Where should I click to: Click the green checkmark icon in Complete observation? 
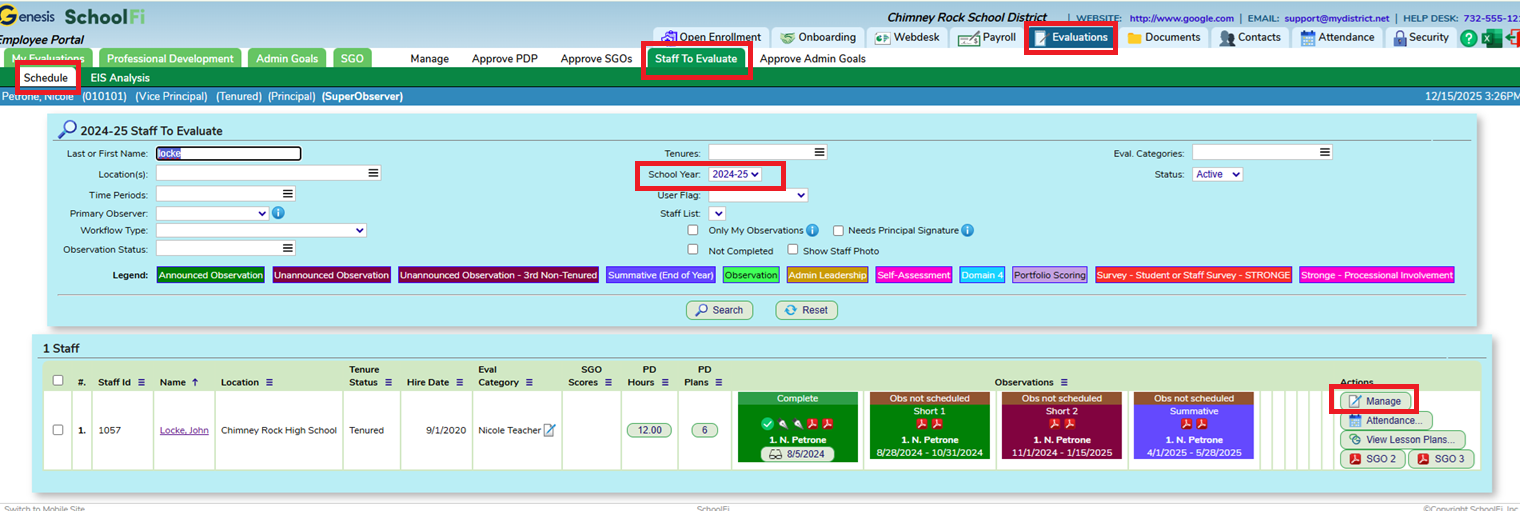767,424
